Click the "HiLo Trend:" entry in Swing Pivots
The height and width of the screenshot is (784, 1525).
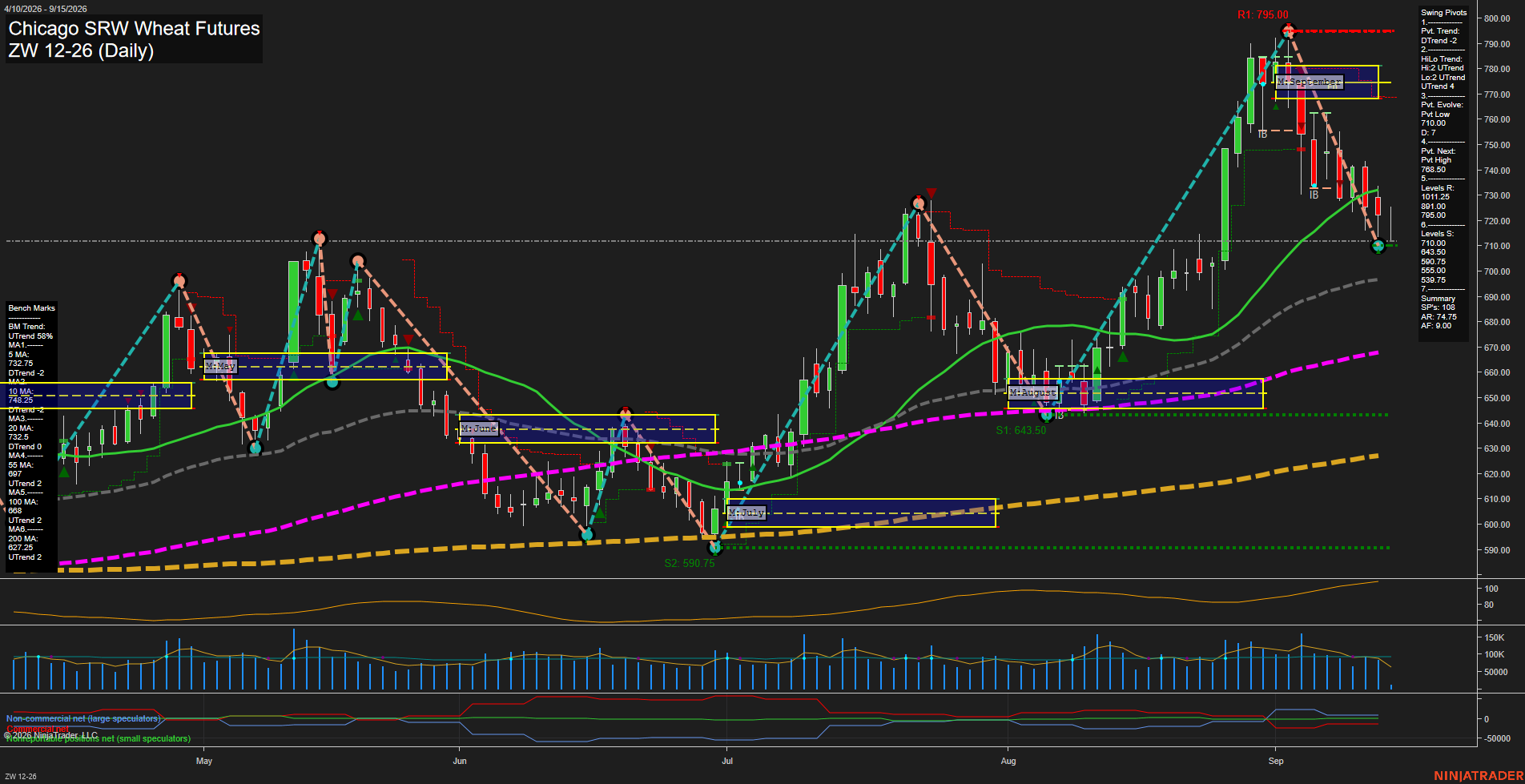click(x=1442, y=59)
